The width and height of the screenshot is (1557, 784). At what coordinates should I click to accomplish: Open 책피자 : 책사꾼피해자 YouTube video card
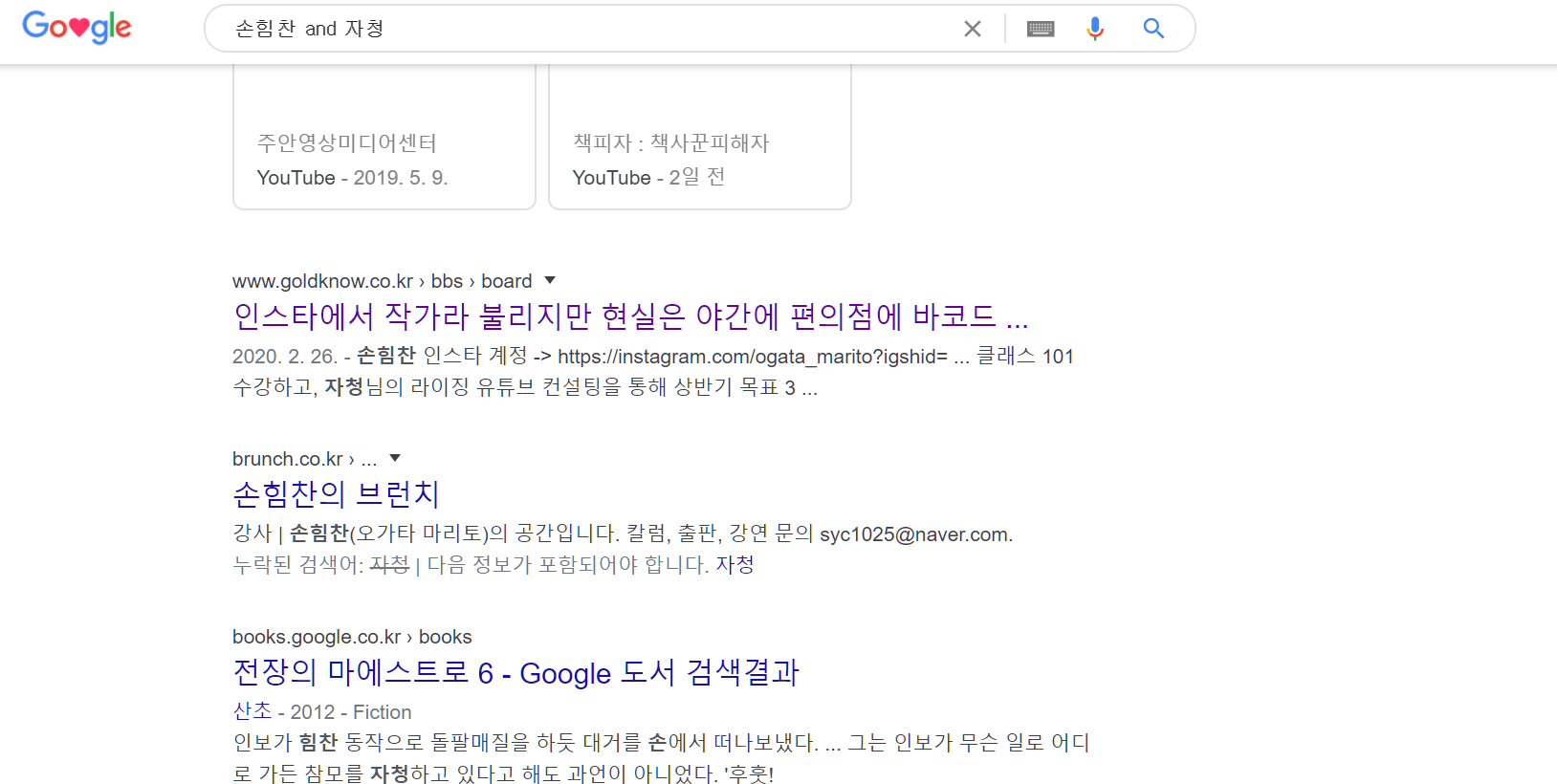pos(700,137)
